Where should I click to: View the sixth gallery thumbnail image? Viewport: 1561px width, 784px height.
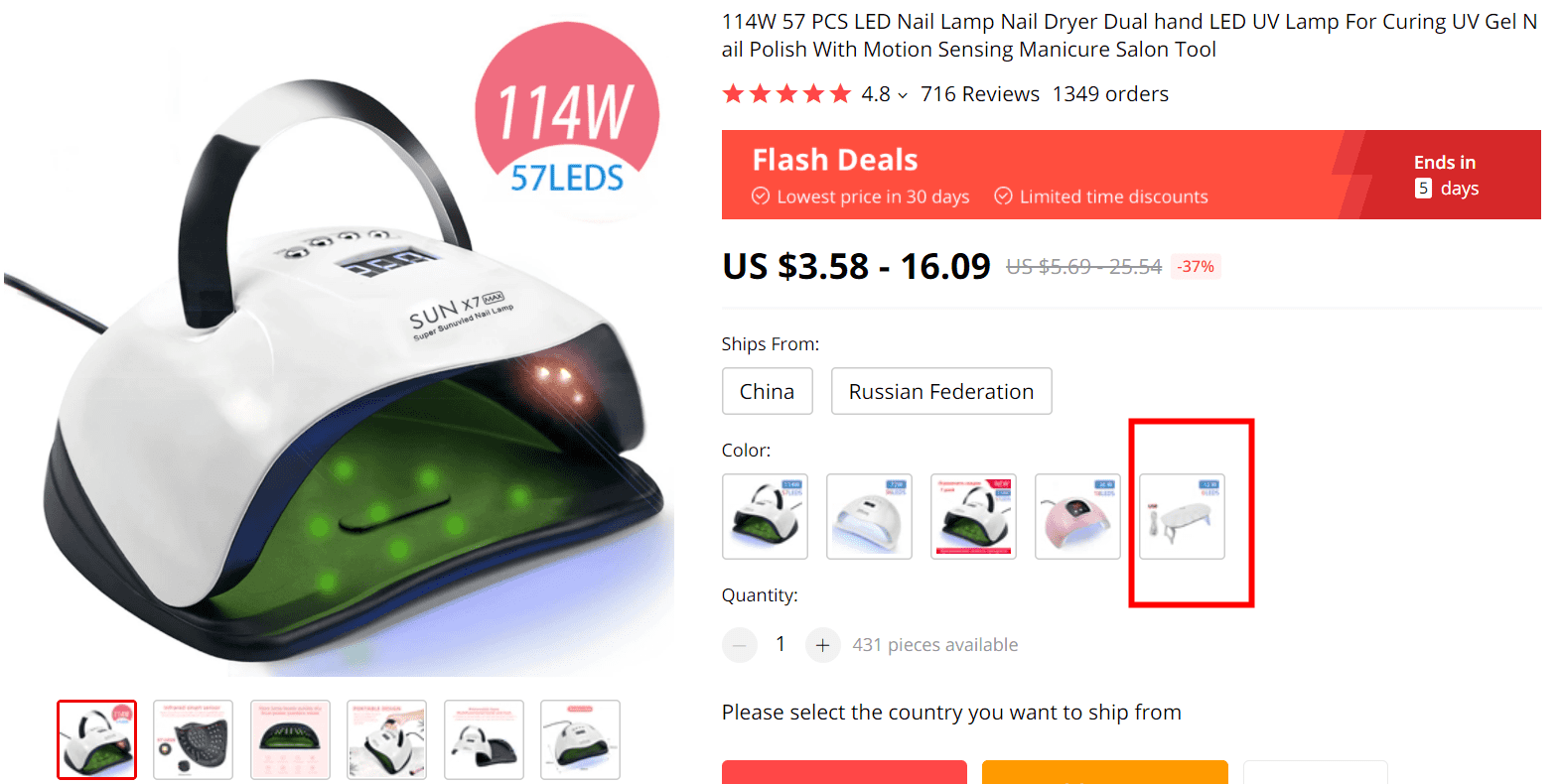click(x=580, y=739)
